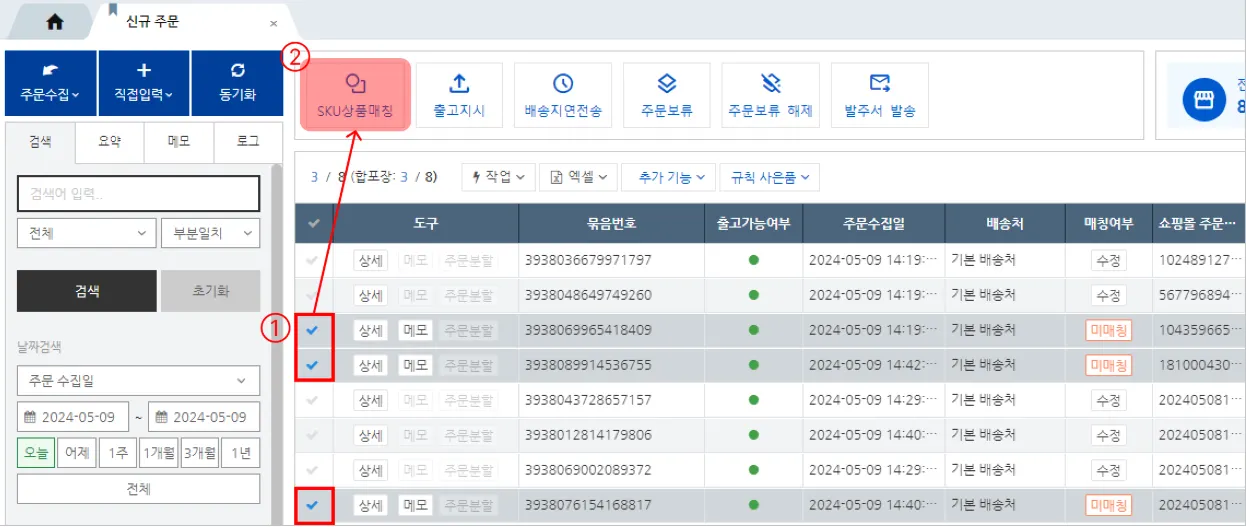Click 미매칭 badge for order 3938076154168817

pos(1109,505)
